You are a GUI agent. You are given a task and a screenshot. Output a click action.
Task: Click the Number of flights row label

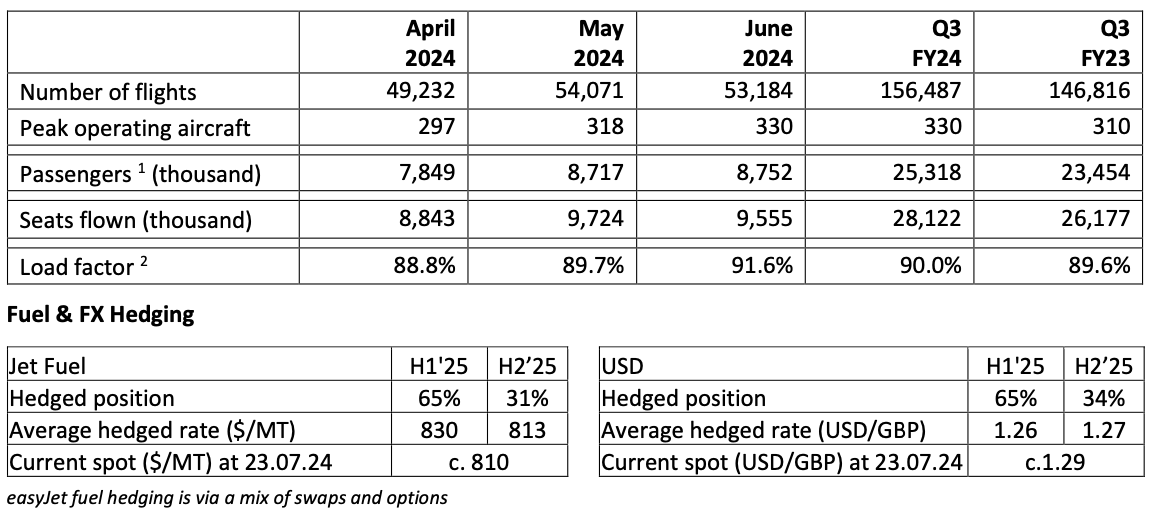click(109, 92)
